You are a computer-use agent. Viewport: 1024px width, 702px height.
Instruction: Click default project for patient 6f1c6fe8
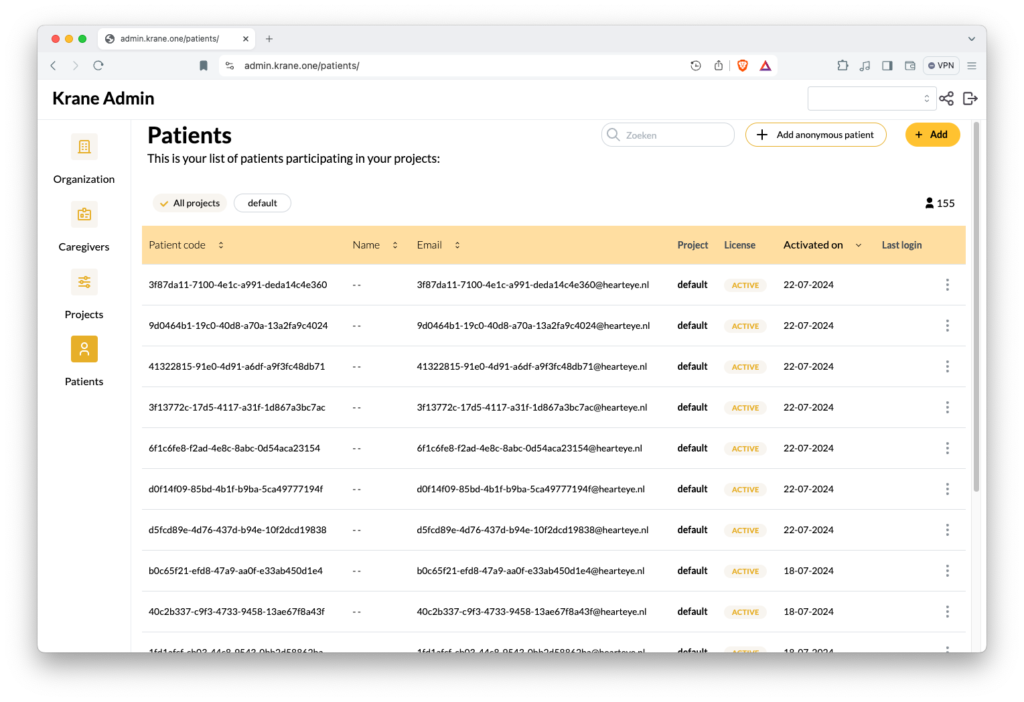click(692, 448)
